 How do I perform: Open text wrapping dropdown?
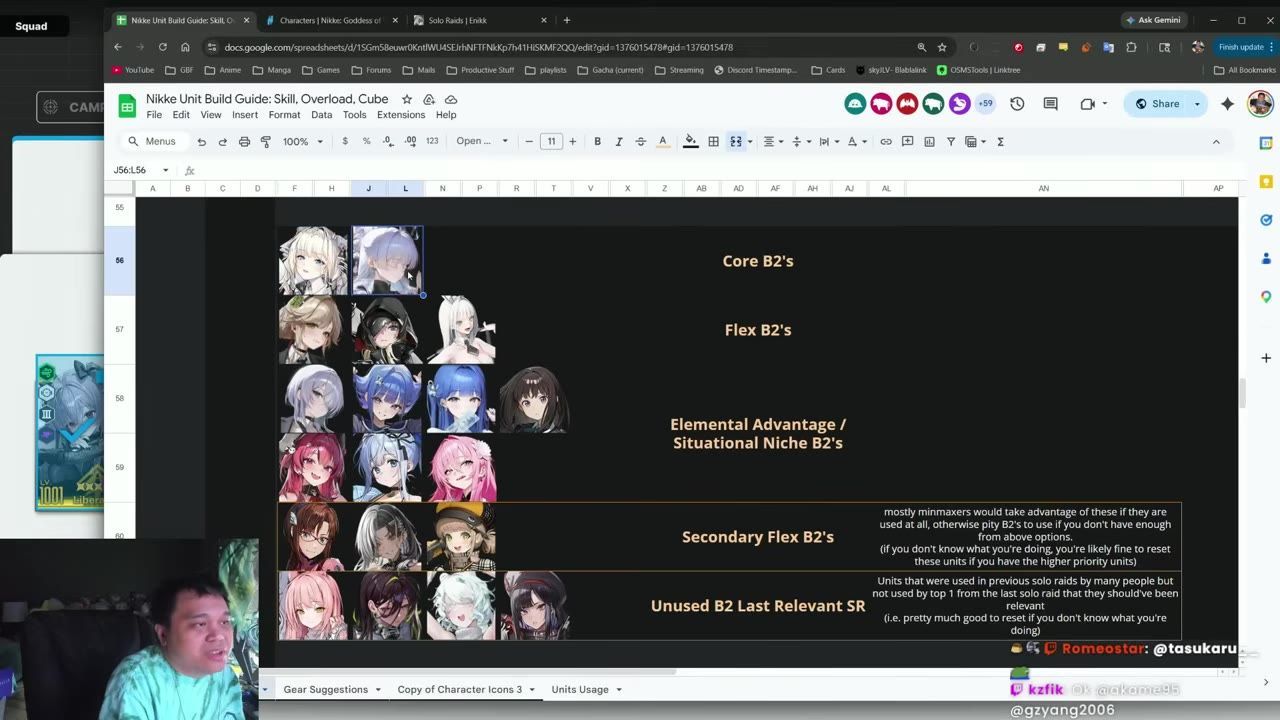(x=829, y=142)
